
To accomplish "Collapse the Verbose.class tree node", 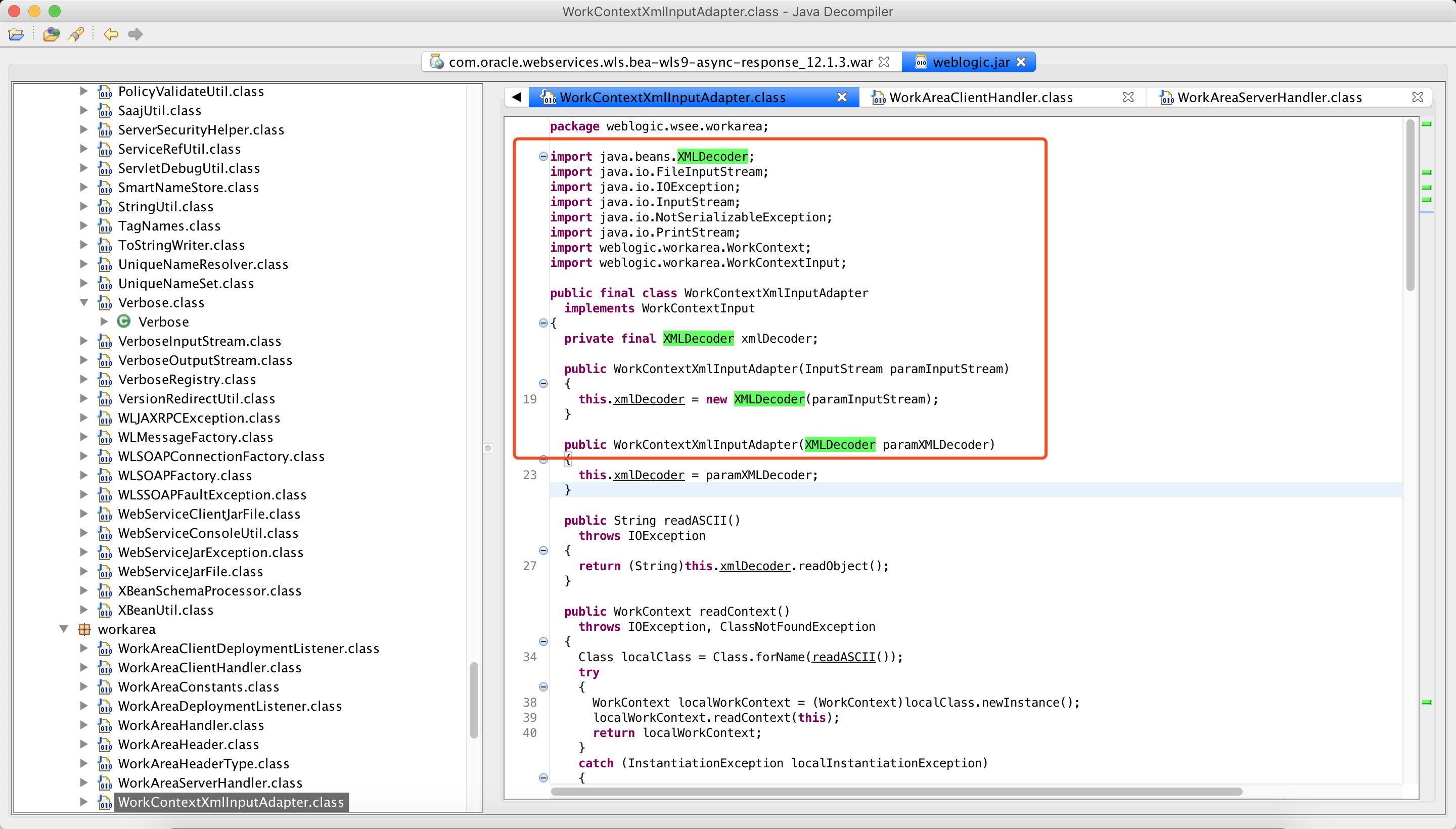I will pyautogui.click(x=84, y=302).
